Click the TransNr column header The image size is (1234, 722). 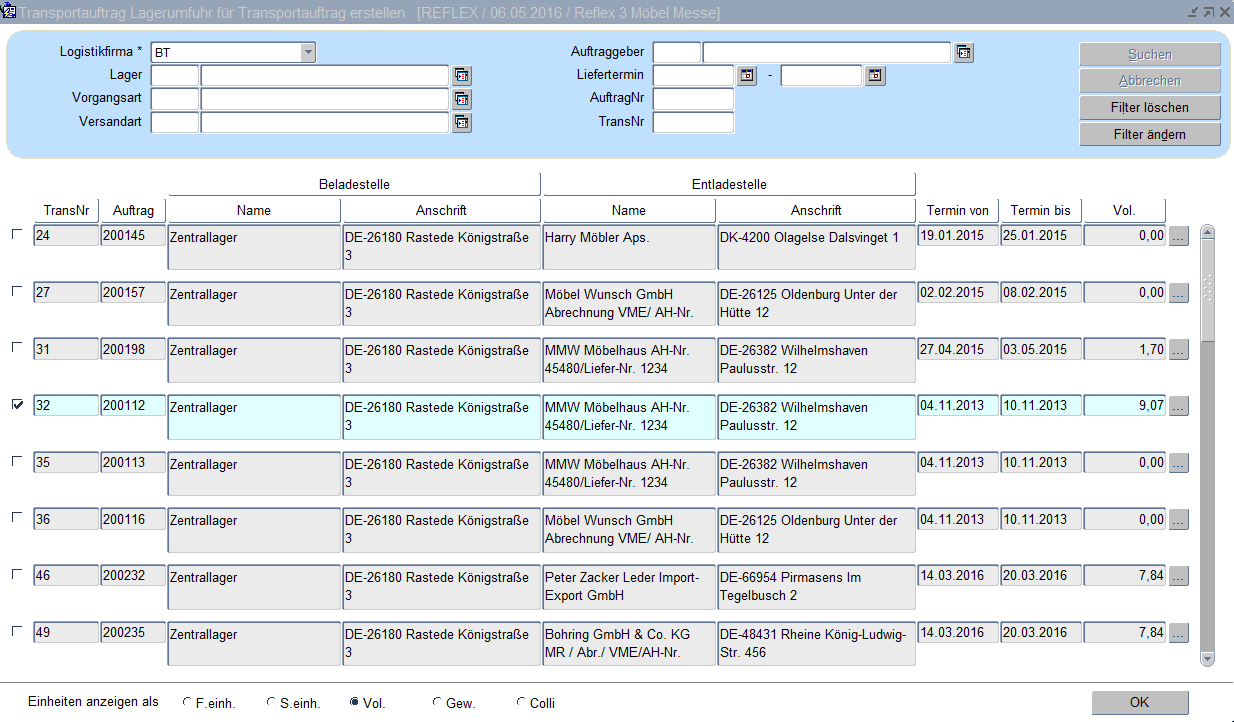coord(66,210)
